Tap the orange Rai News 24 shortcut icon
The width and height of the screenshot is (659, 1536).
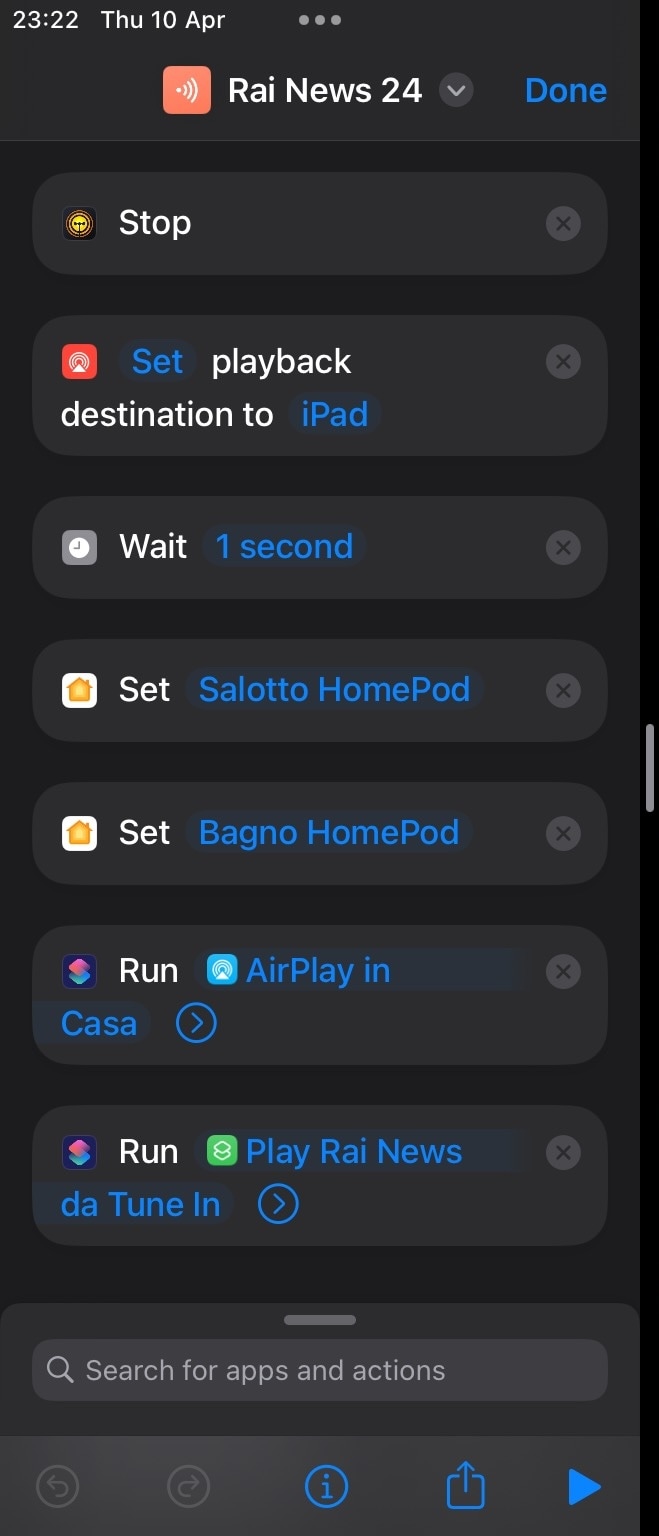tap(187, 90)
